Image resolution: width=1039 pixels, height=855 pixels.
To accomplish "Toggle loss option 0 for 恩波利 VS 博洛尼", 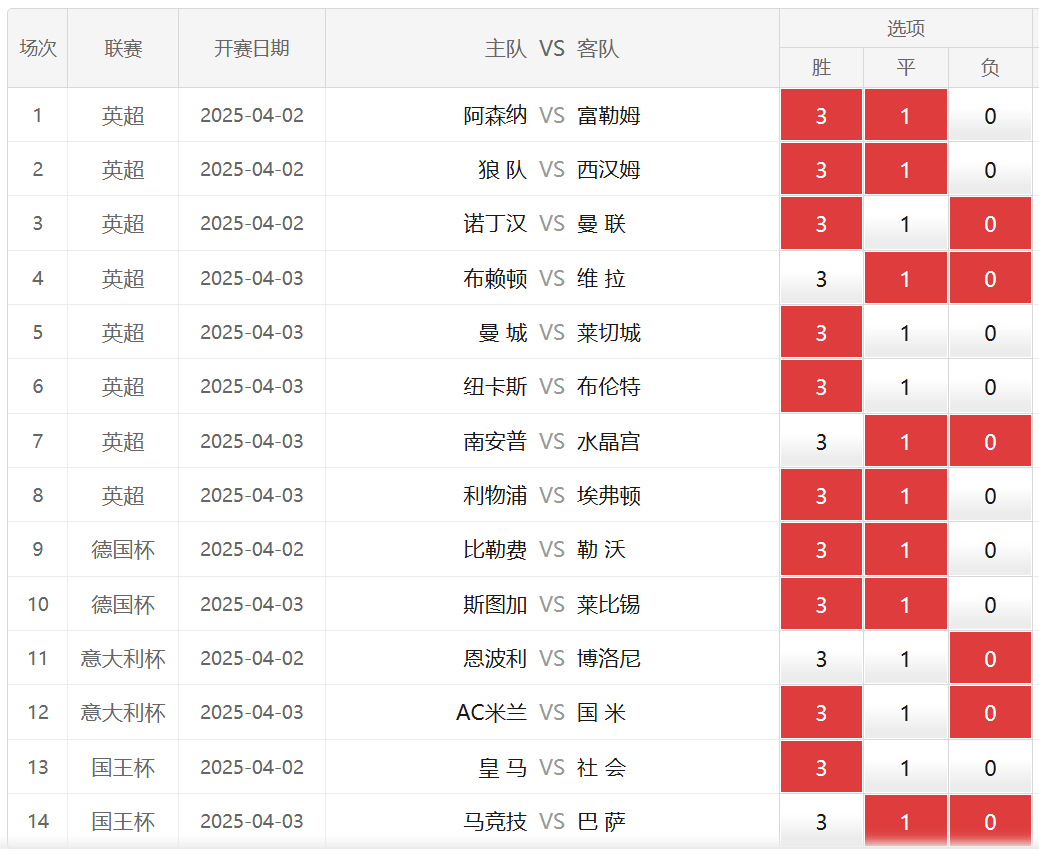I will 990,659.
